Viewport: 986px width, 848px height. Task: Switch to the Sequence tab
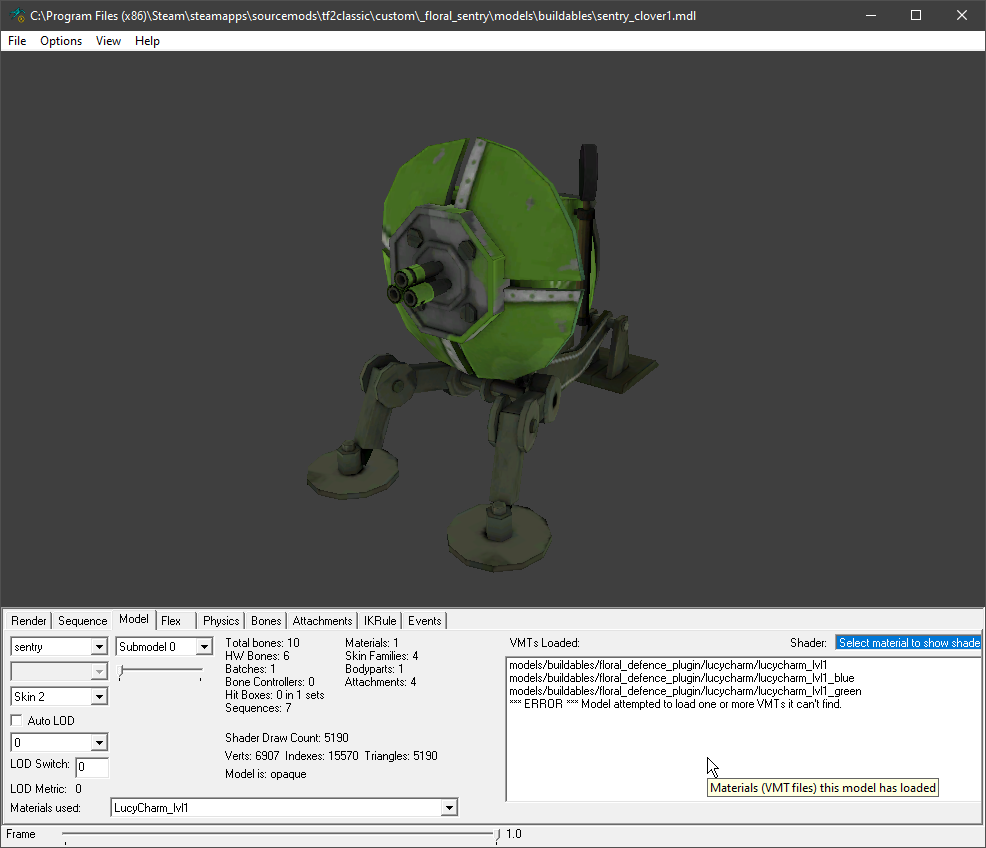(x=82, y=620)
